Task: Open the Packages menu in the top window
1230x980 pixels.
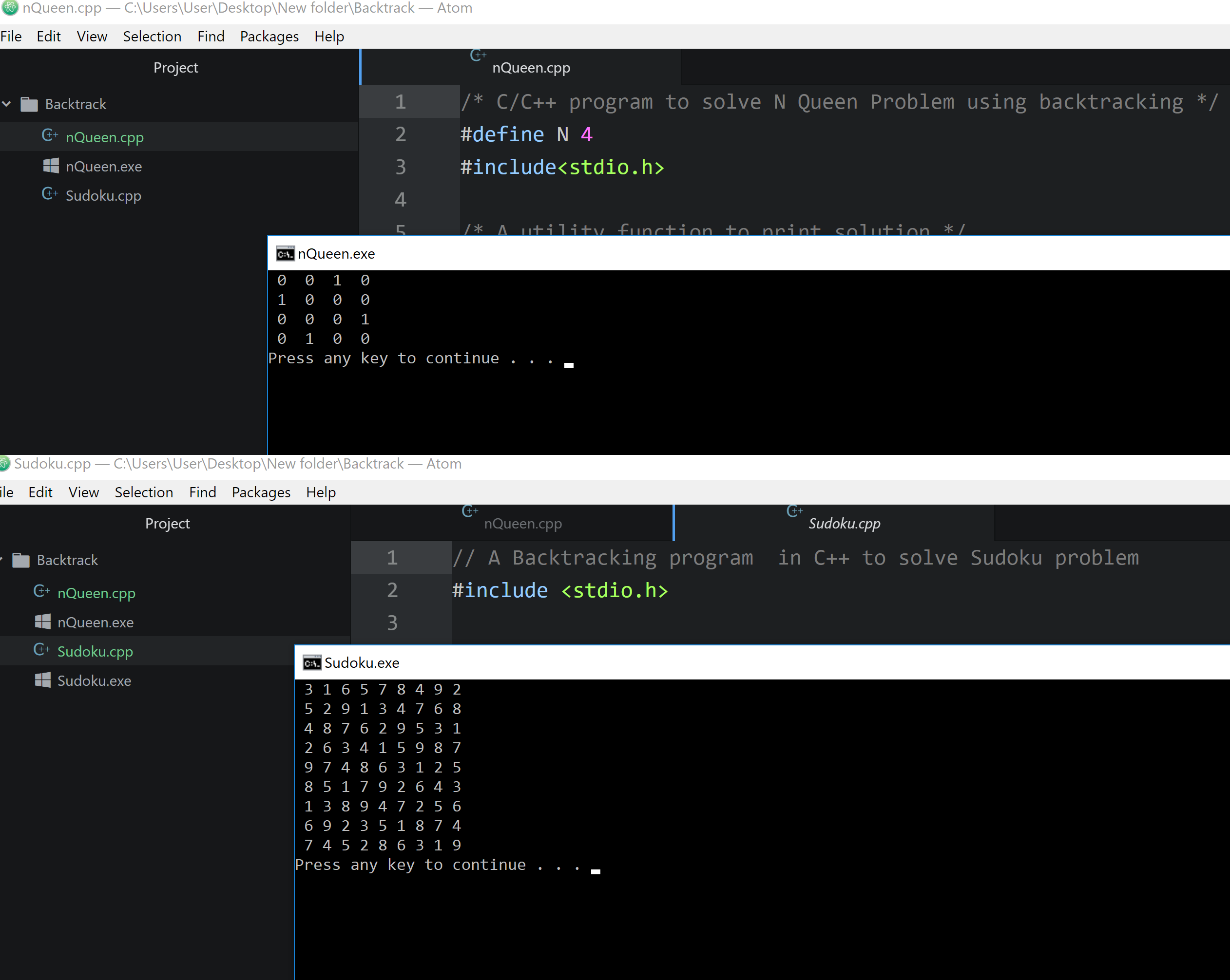Action: coord(269,37)
